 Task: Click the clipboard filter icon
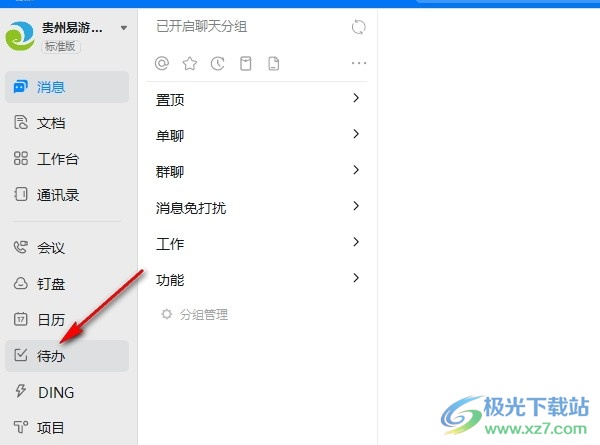[246, 64]
